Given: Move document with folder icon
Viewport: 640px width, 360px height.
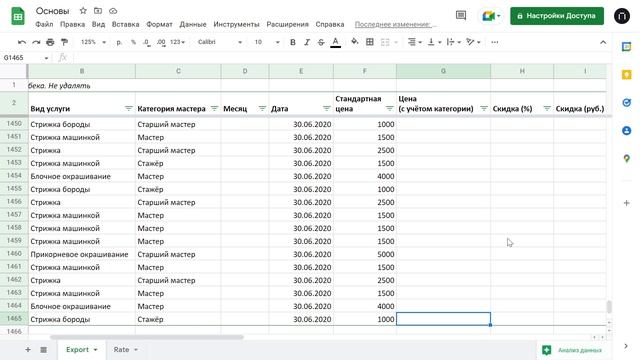Looking at the screenshot, I should (x=98, y=11).
